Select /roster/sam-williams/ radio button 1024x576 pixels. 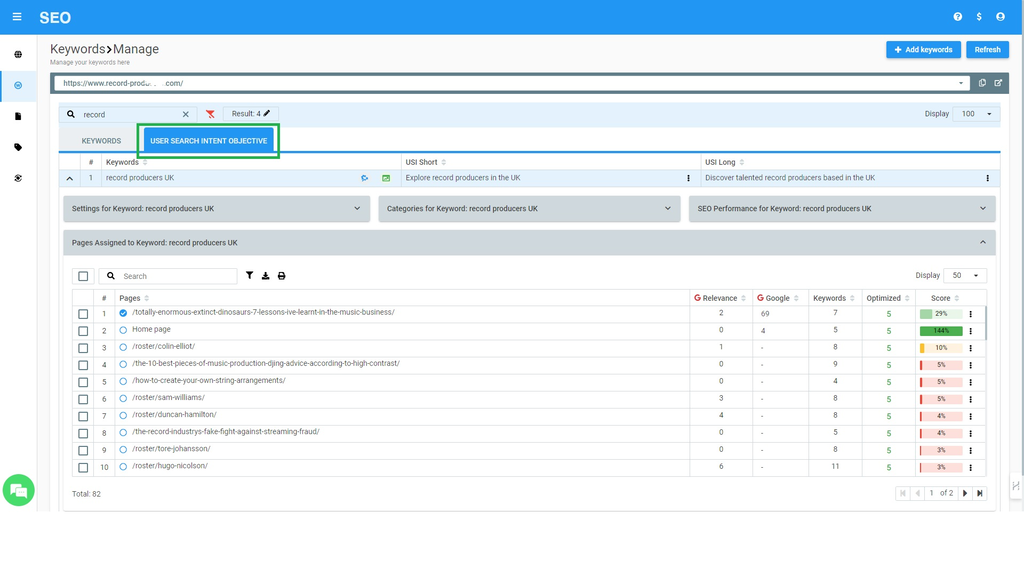[123, 398]
